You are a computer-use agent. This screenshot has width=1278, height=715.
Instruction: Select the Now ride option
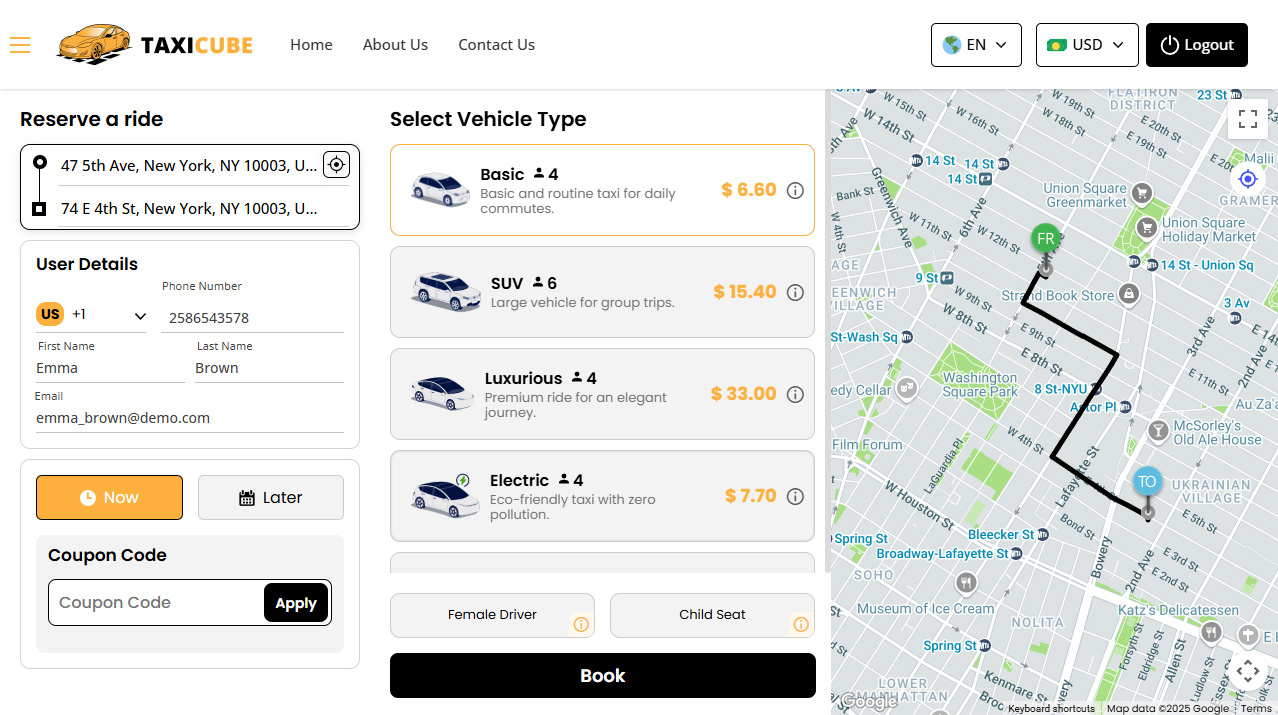(x=109, y=497)
